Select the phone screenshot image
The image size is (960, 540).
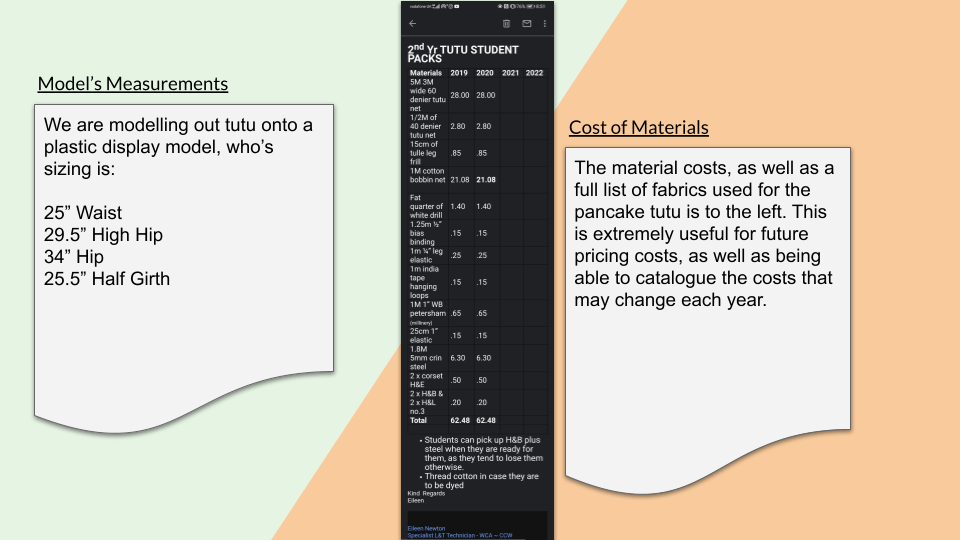pos(477,300)
